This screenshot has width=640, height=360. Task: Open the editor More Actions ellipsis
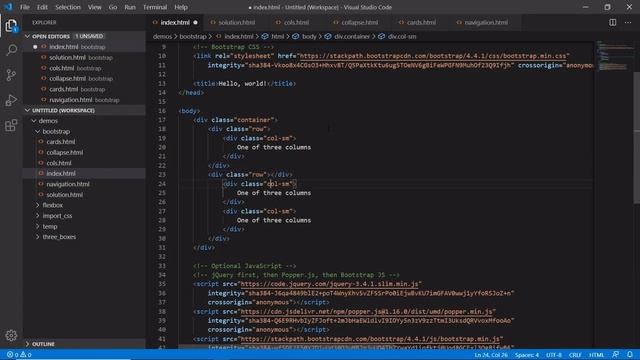click(x=628, y=22)
